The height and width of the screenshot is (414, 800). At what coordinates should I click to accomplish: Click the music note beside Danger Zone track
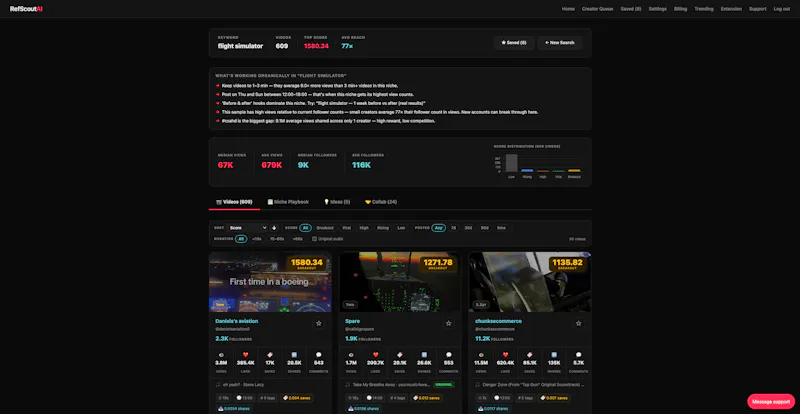coord(478,384)
